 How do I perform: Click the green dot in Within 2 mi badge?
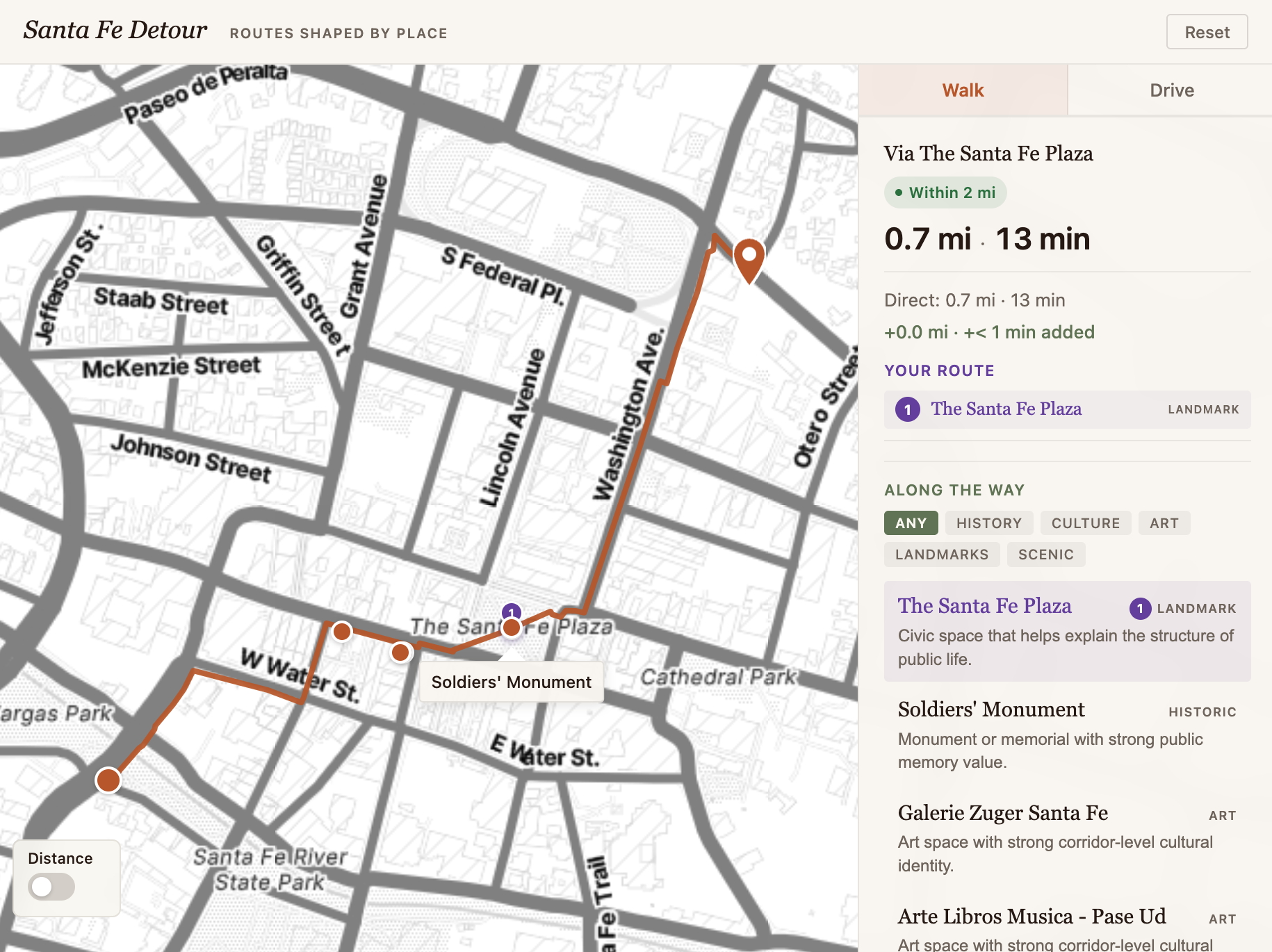(899, 192)
